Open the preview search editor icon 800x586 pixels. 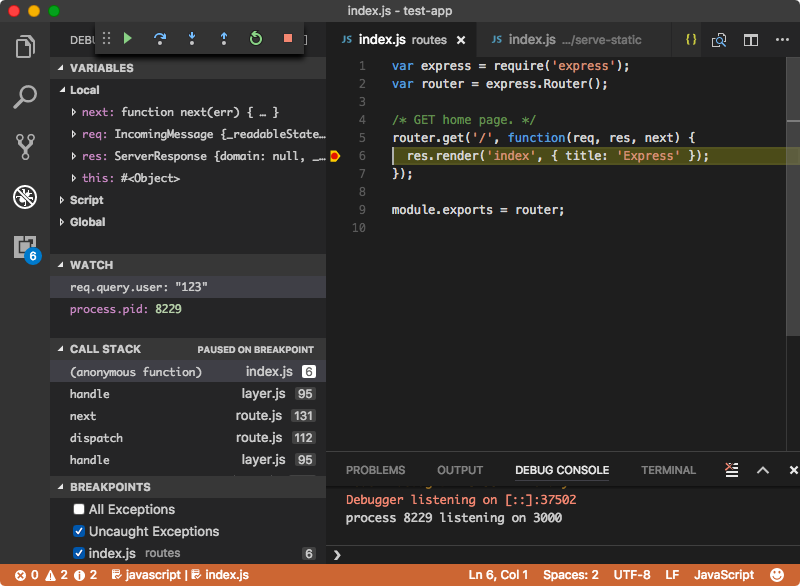click(719, 40)
